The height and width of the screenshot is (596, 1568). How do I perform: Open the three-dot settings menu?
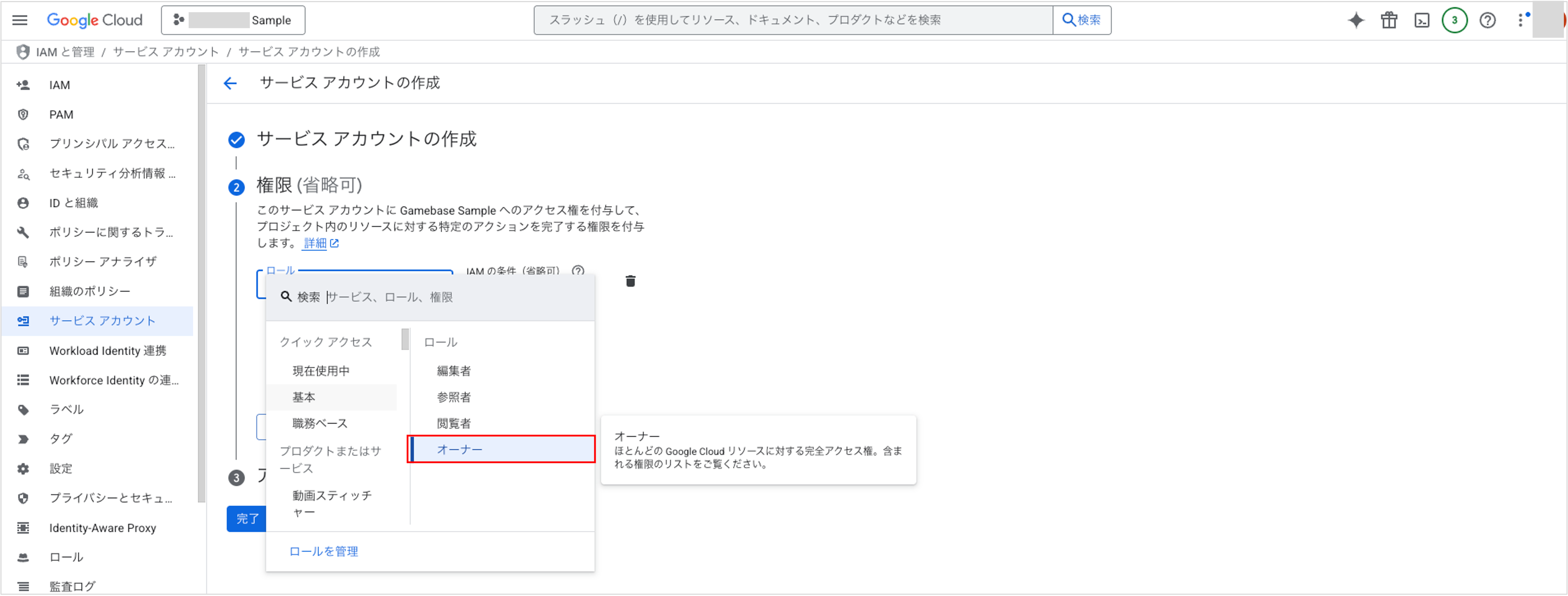[1520, 20]
